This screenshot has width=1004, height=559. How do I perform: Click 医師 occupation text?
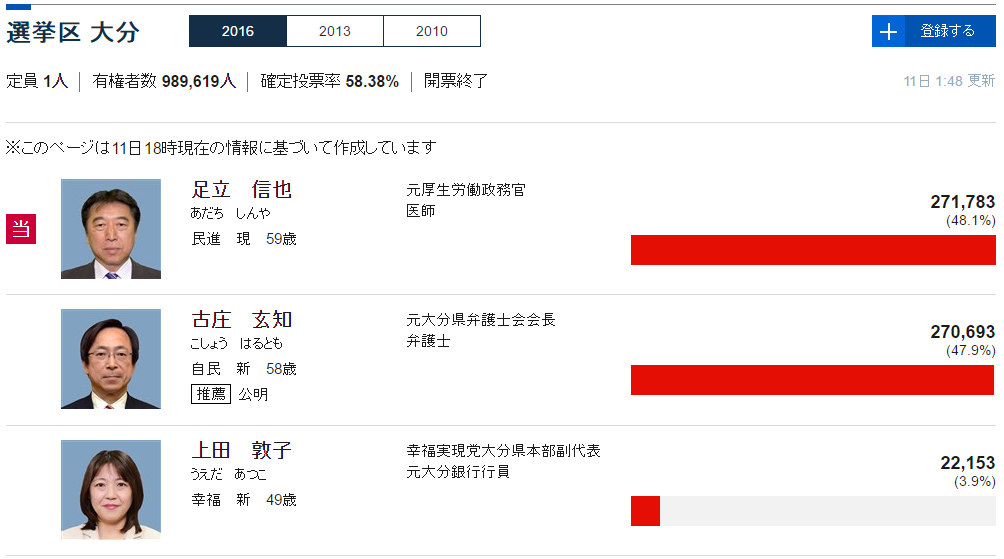(x=421, y=211)
